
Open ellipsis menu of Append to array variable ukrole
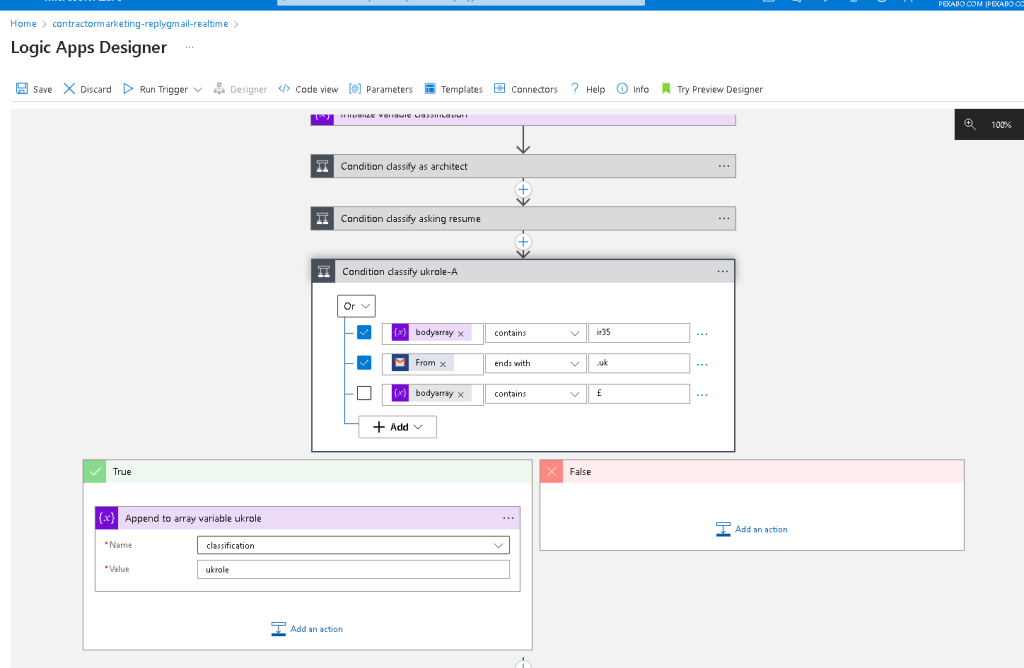point(508,518)
